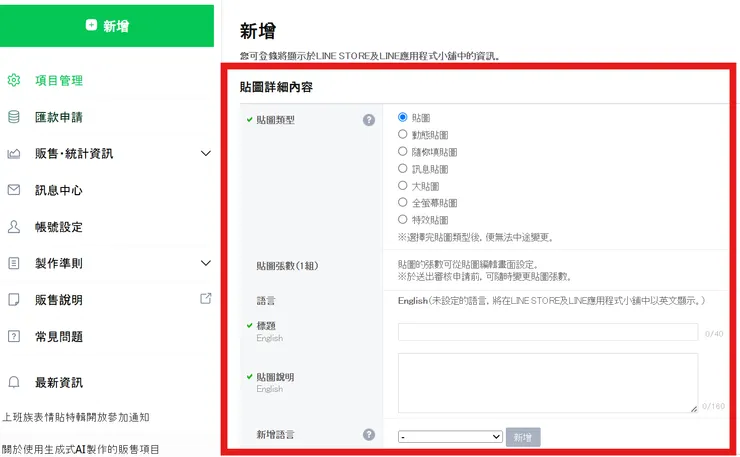Click the 貼圖說明 English text area
Screen dimensions: 740x457
point(548,383)
